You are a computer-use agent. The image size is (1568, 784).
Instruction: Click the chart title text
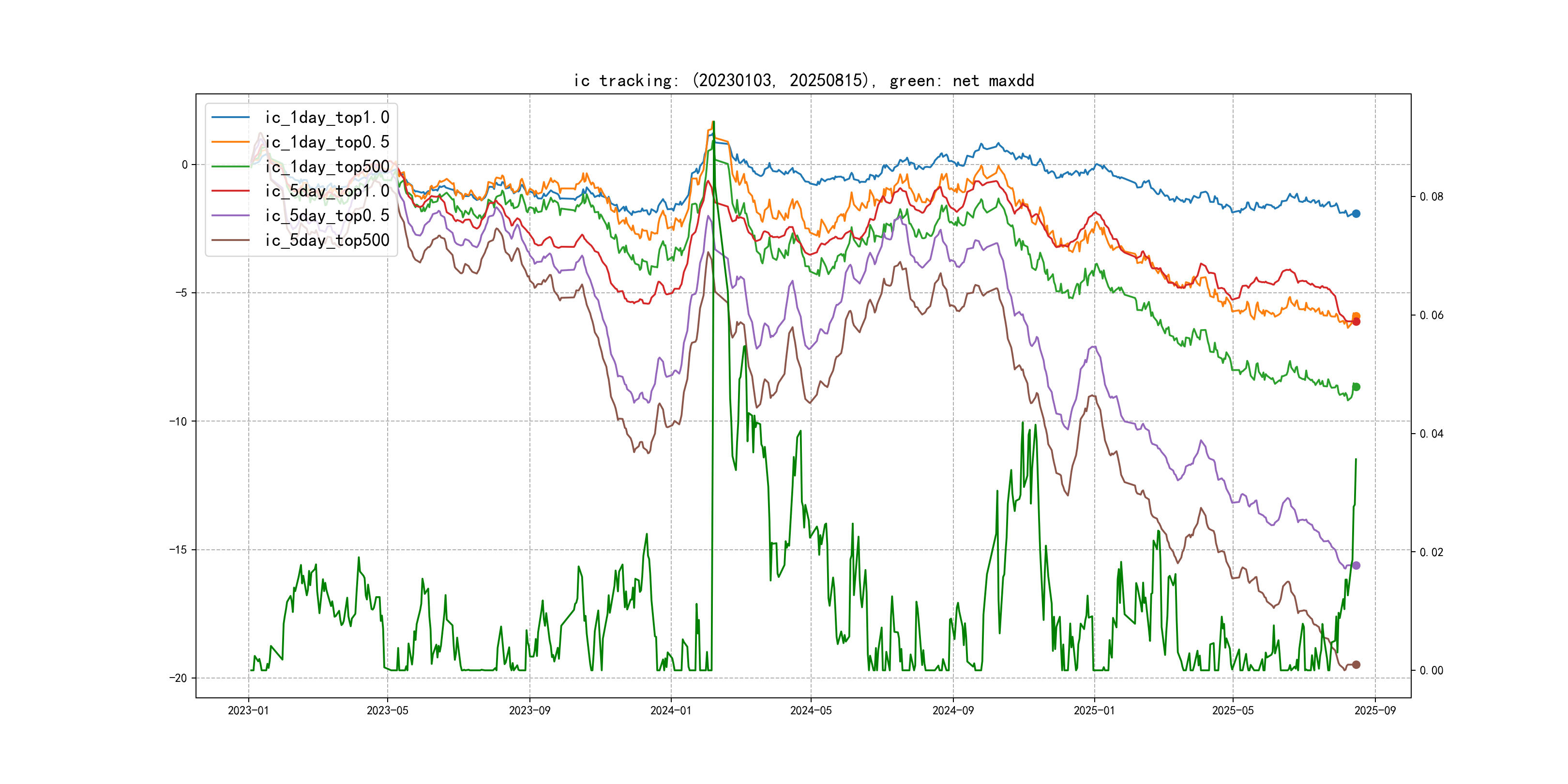(x=803, y=80)
